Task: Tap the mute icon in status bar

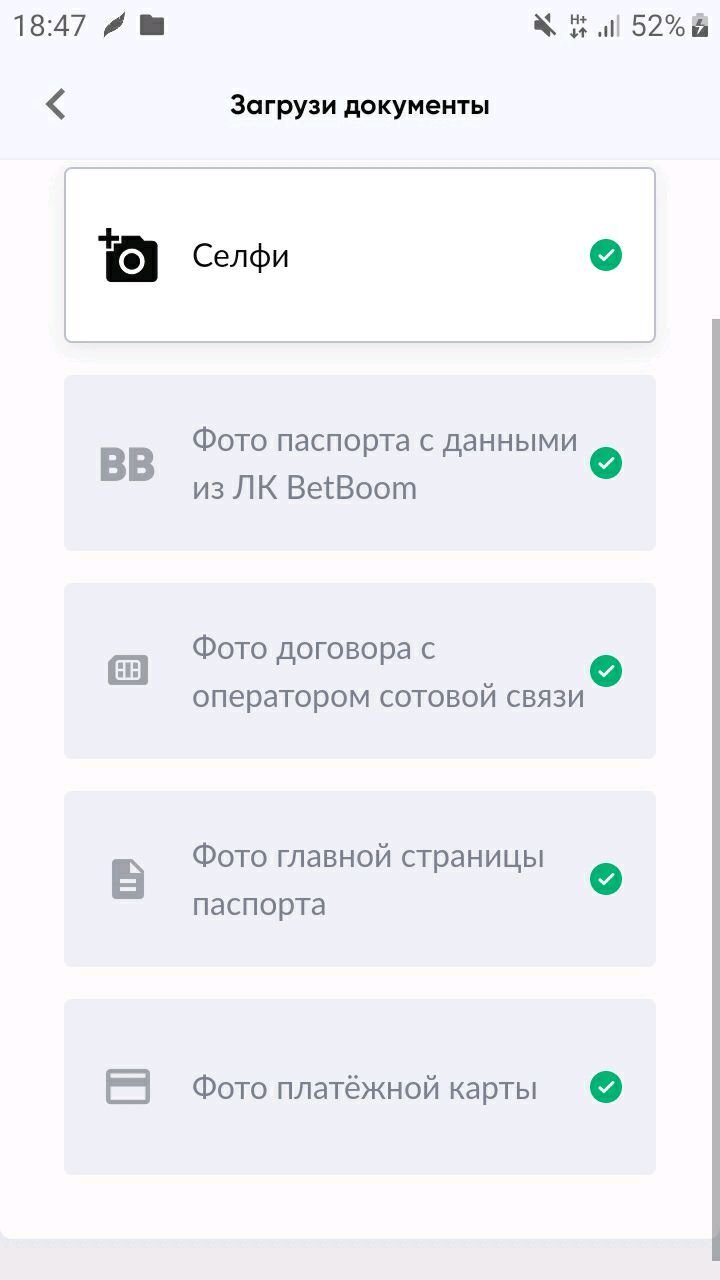Action: coord(544,26)
